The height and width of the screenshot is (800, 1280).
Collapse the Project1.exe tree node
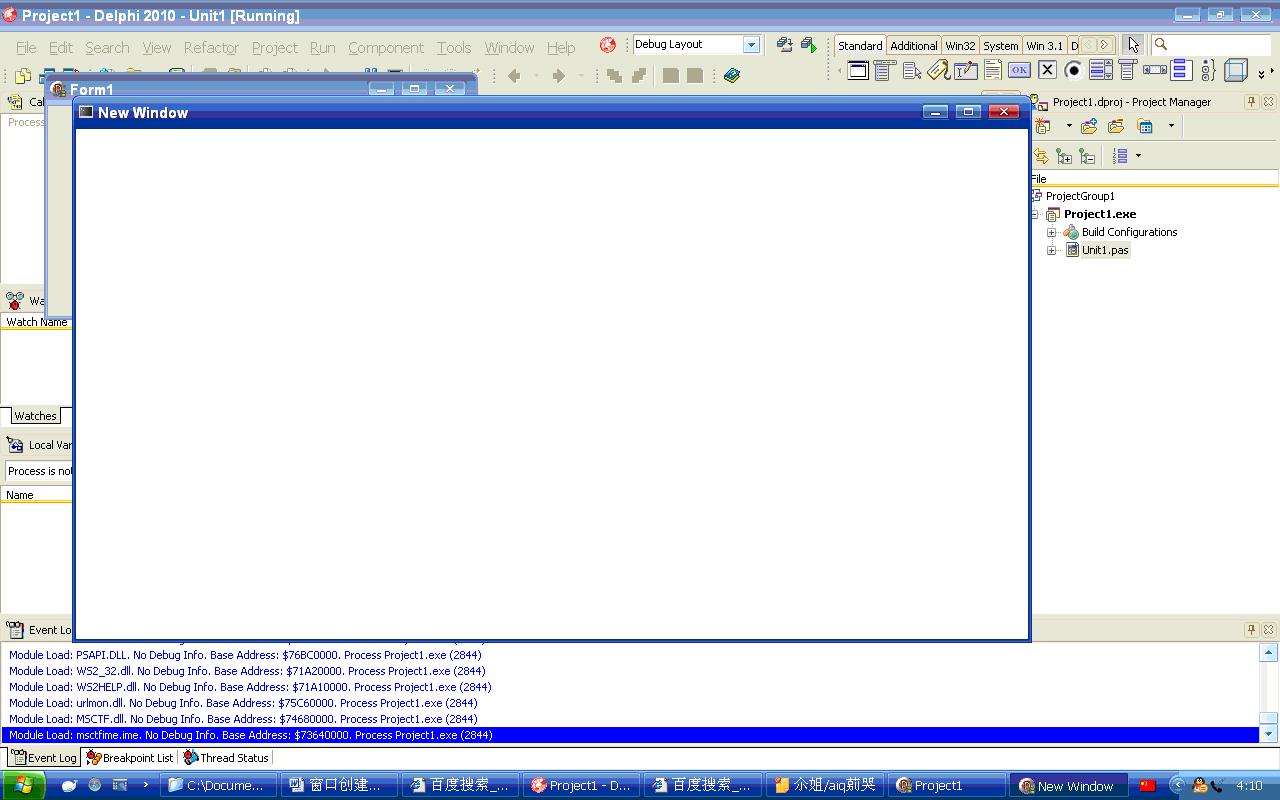[x=1035, y=214]
